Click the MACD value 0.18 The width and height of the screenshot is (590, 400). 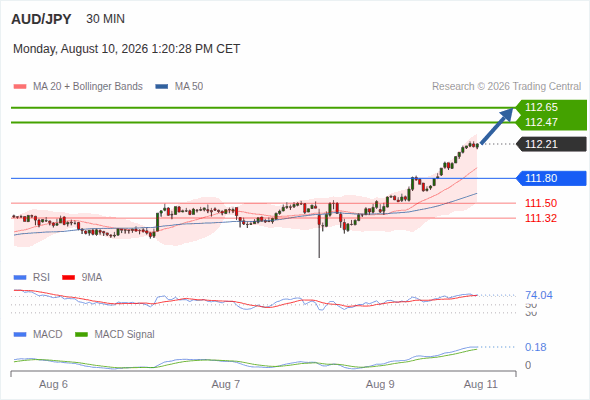[536, 347]
